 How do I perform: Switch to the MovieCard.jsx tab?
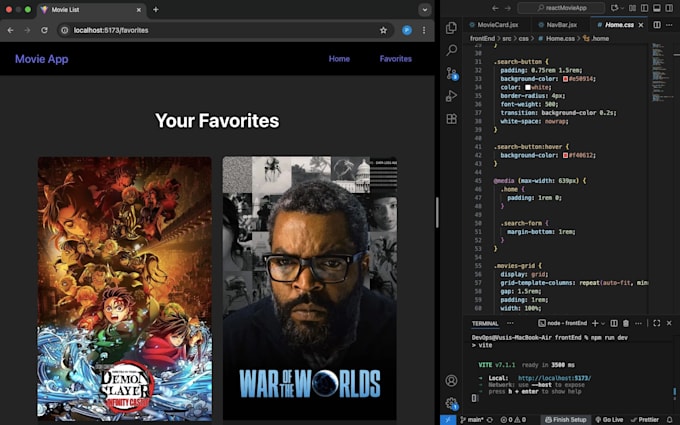[x=497, y=25]
